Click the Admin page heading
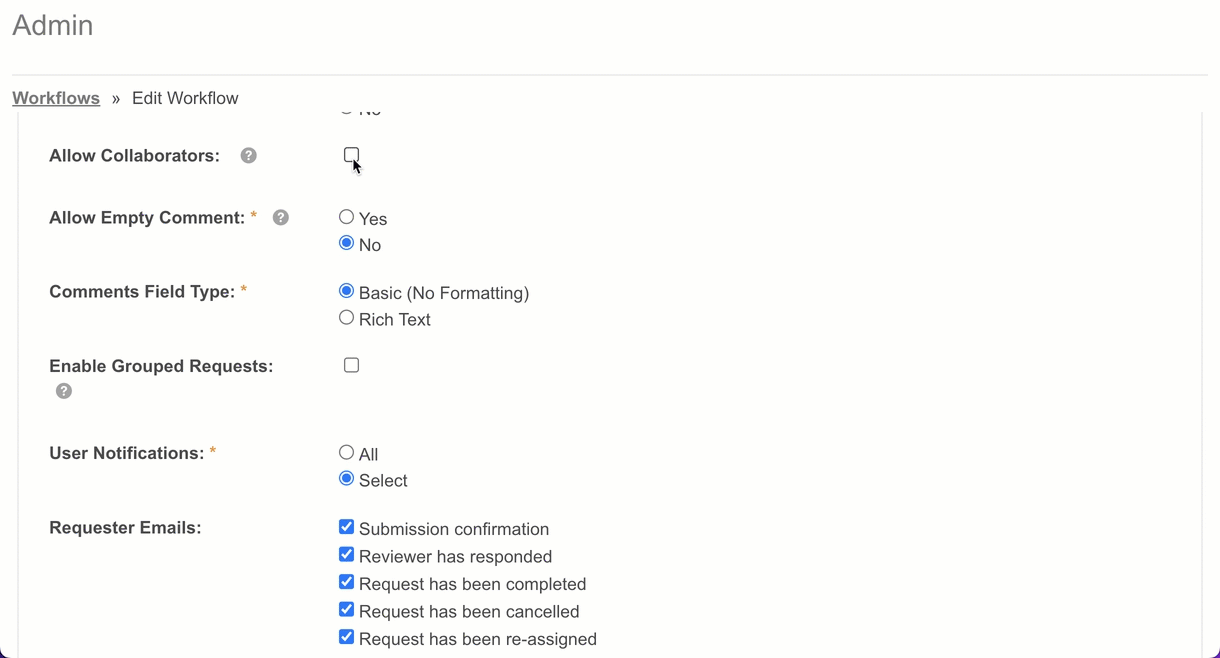Image resolution: width=1220 pixels, height=658 pixels. point(53,25)
